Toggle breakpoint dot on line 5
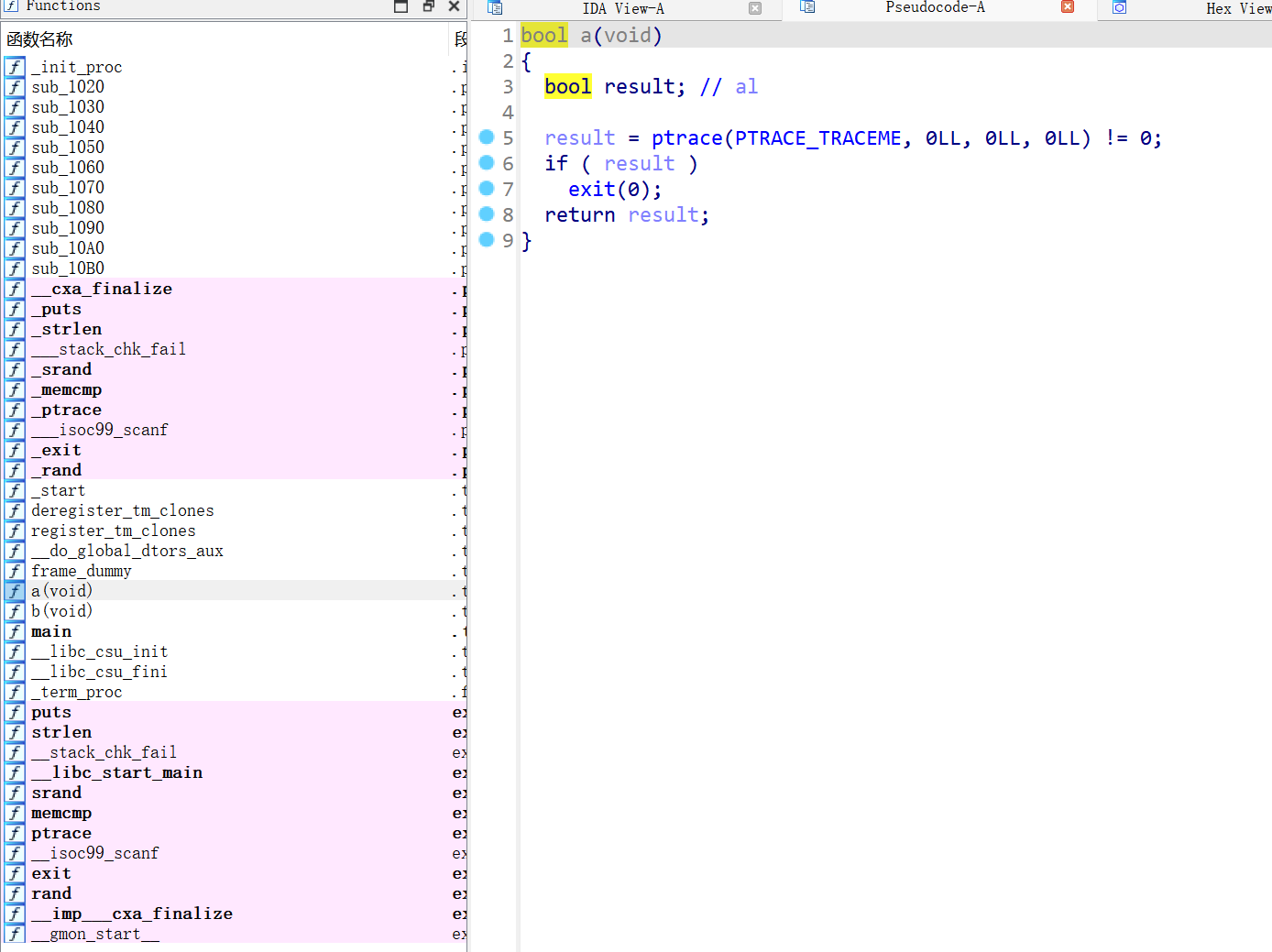This screenshot has height=952, width=1272. pos(487,137)
